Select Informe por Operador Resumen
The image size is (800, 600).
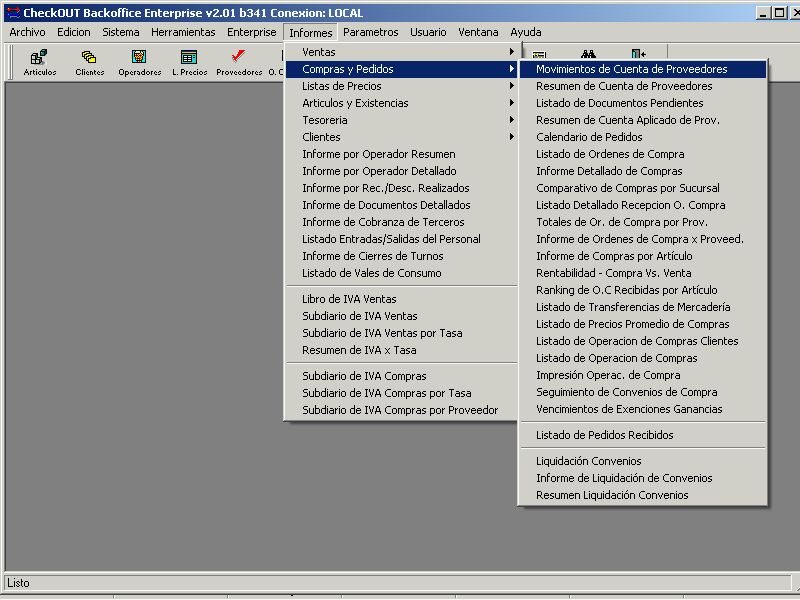coord(402,154)
